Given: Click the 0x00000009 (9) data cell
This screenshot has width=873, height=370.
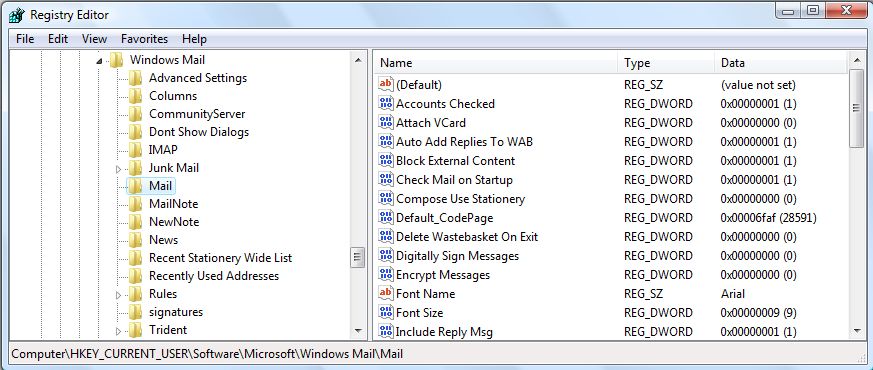Looking at the screenshot, I should click(x=758, y=313).
